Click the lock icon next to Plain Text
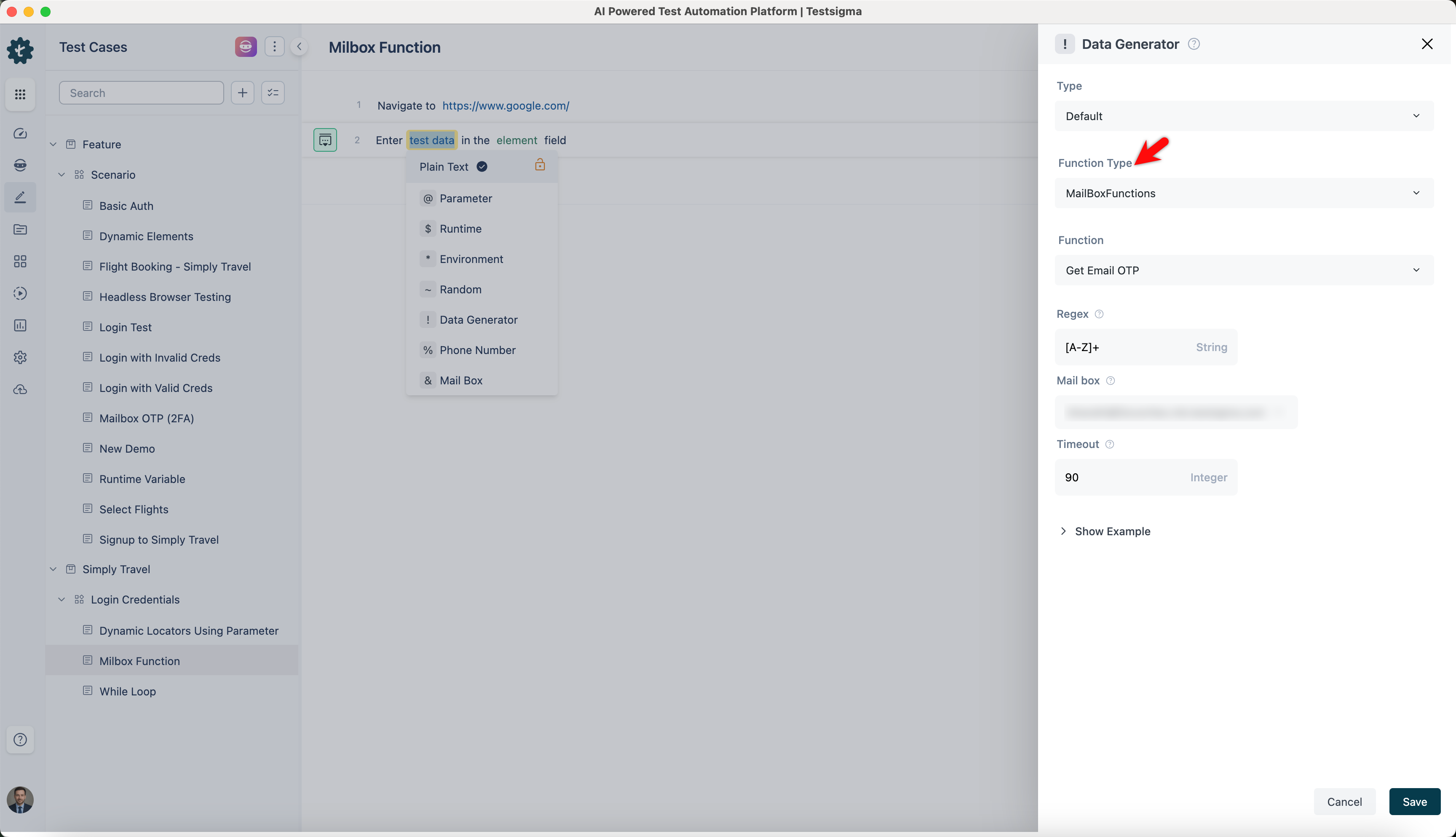 (540, 165)
